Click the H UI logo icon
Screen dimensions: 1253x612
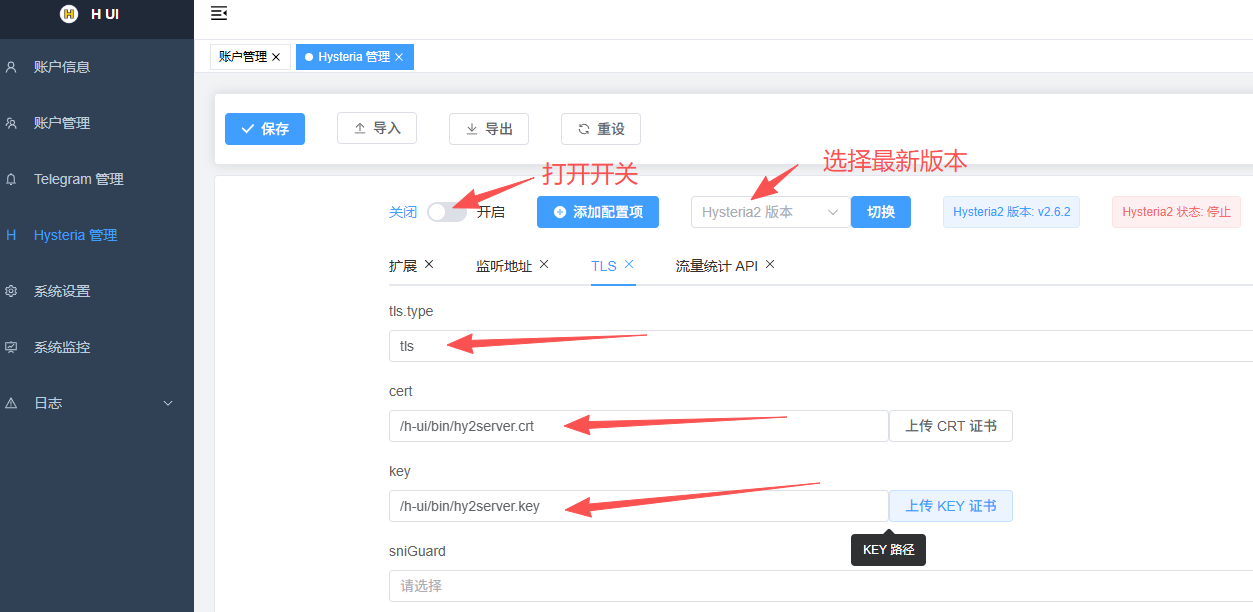pyautogui.click(x=68, y=14)
